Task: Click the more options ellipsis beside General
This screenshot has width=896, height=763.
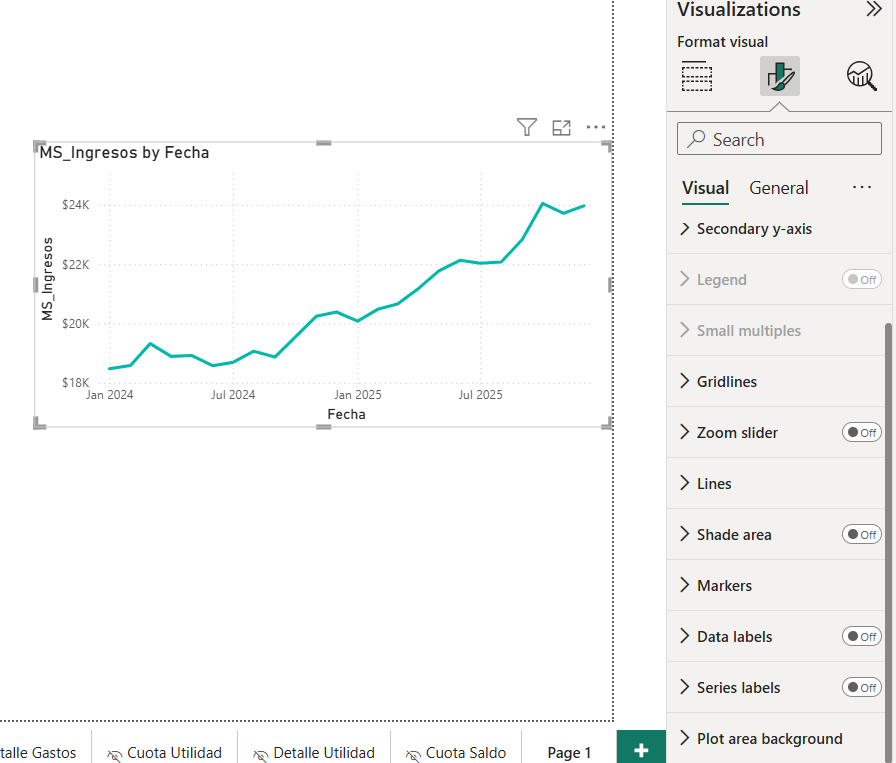Action: point(861,188)
